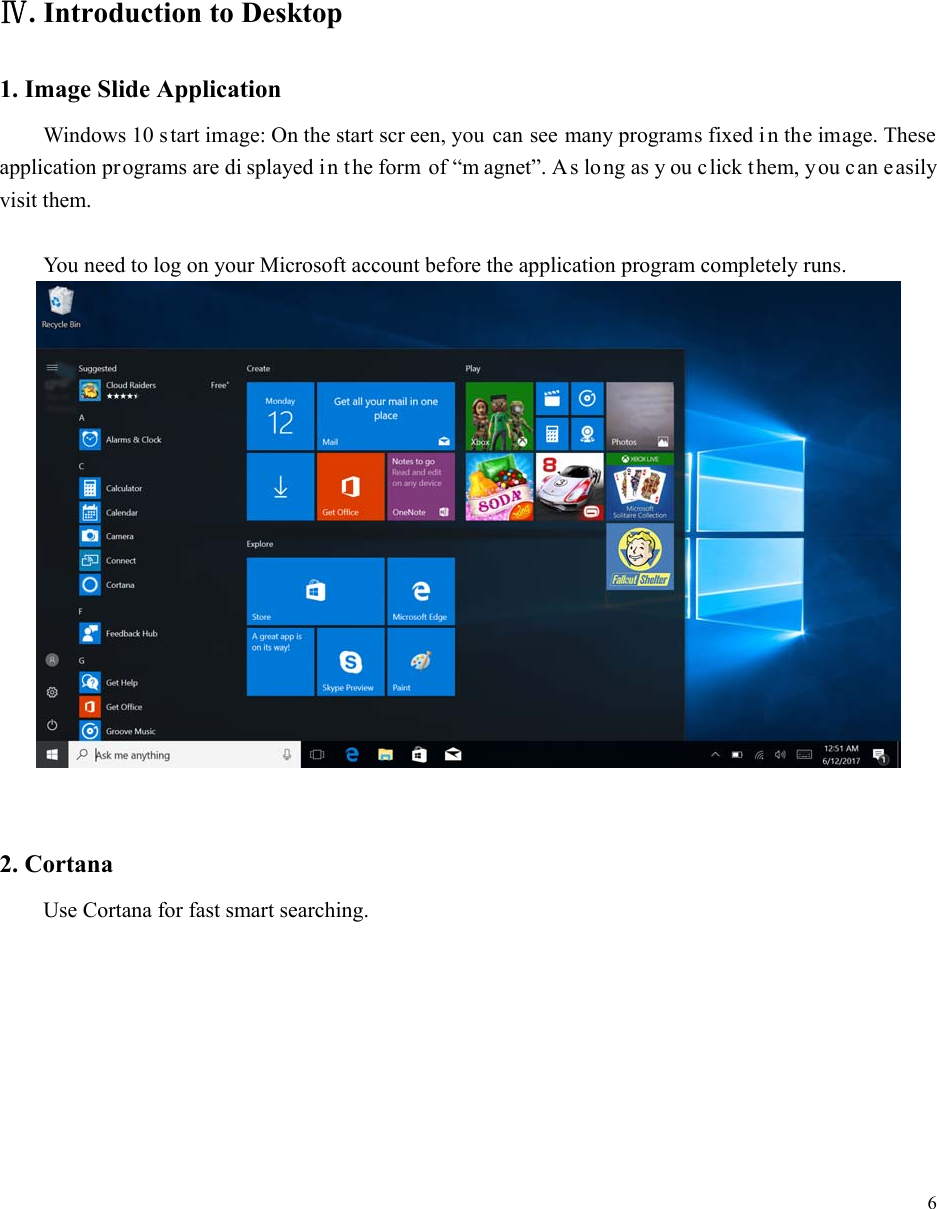Click Free next to Cloud Raiders
Viewport: 937px width, 1209px height.
(219, 385)
